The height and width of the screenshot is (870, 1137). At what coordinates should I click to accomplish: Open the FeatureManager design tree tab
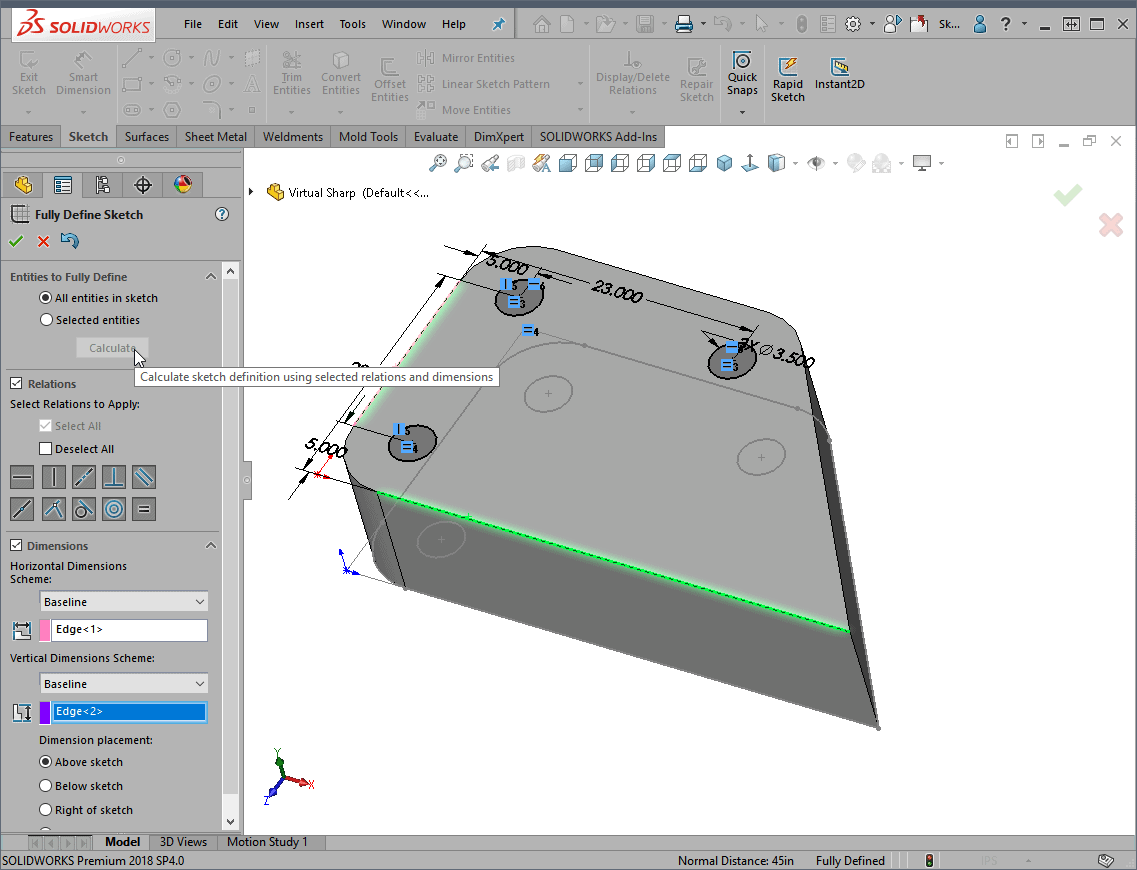[x=23, y=186]
